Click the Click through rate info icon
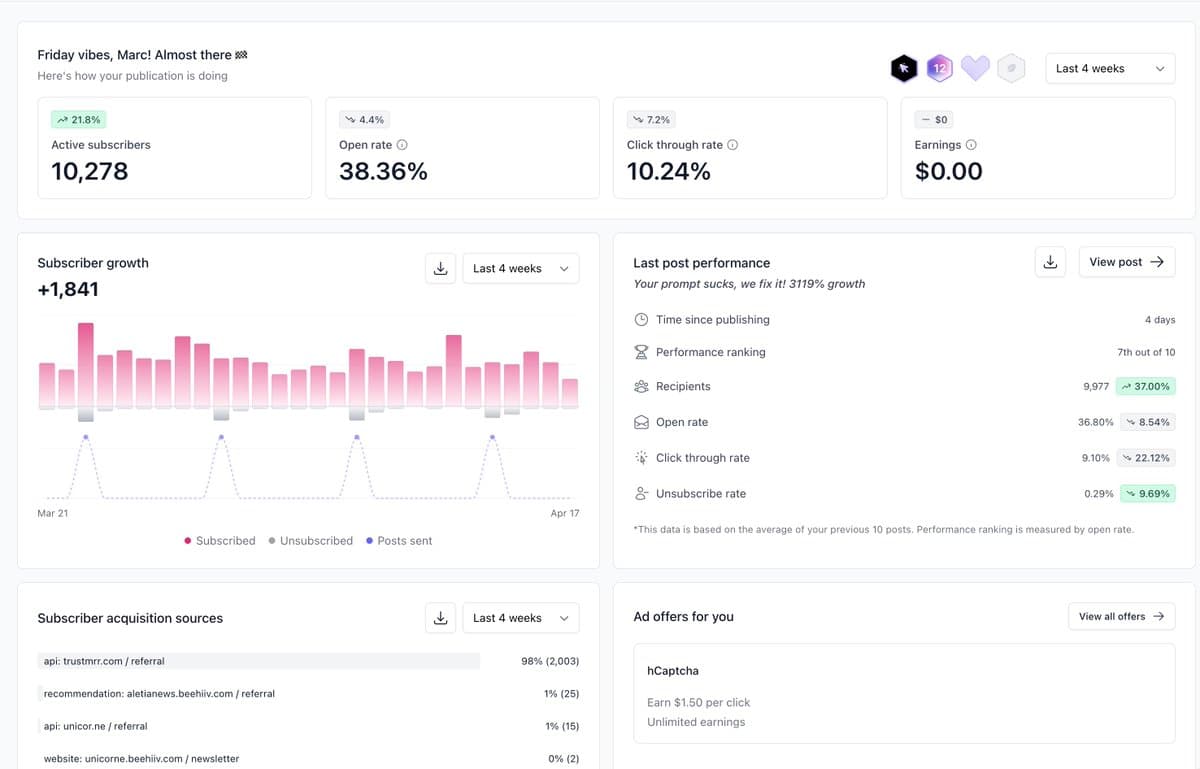This screenshot has width=1200, height=769. pos(733,145)
